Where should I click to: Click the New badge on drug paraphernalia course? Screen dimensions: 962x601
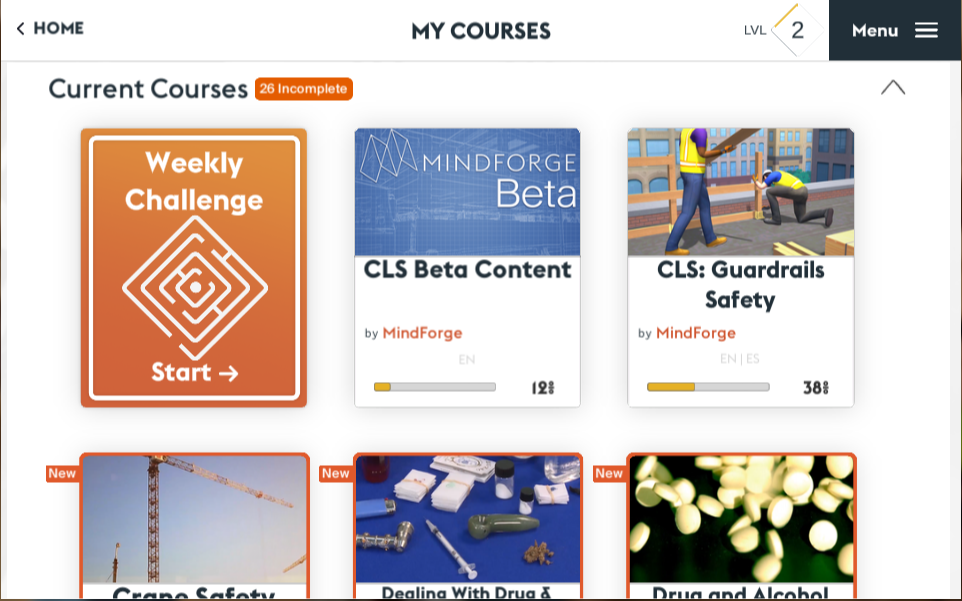tap(336, 473)
